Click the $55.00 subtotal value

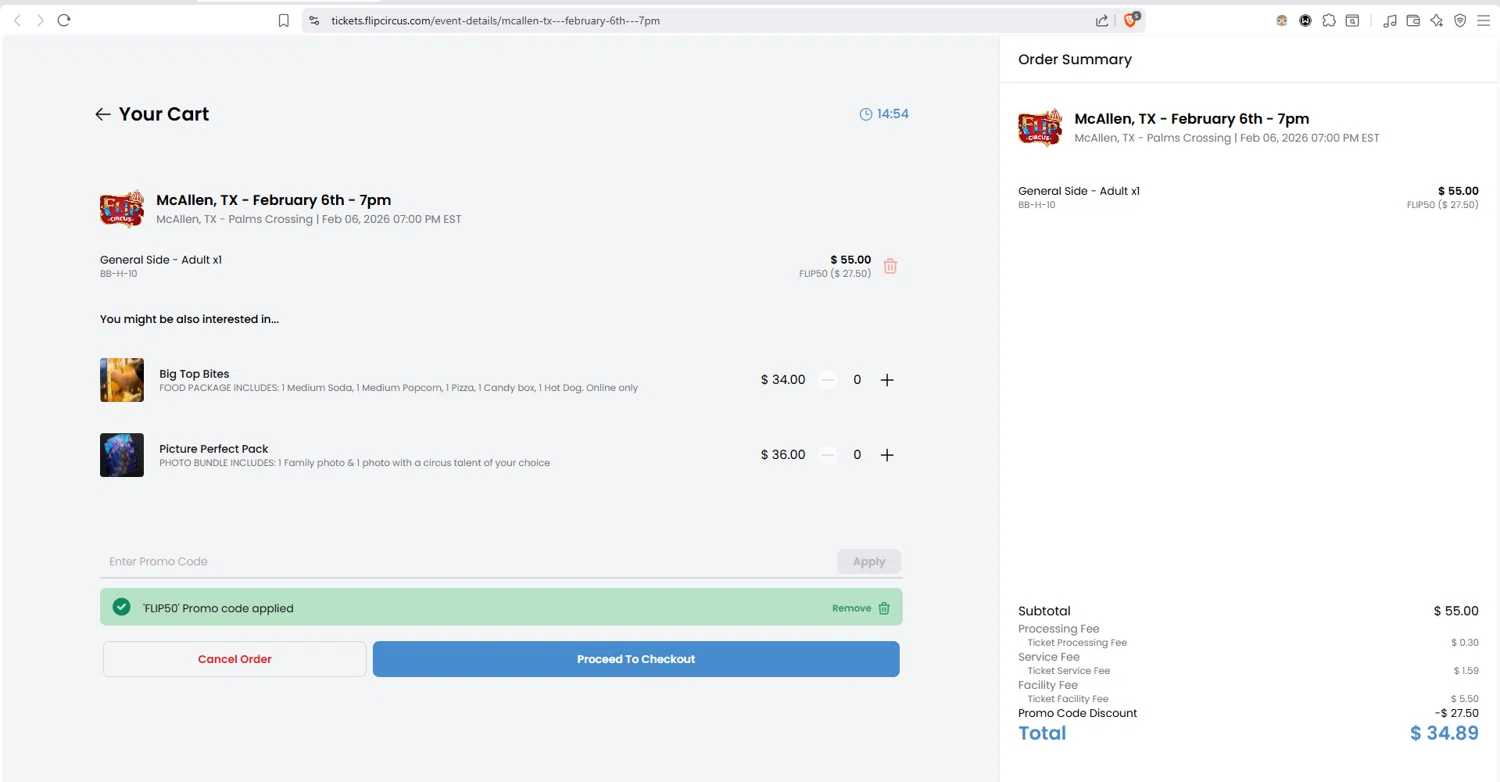point(1456,611)
